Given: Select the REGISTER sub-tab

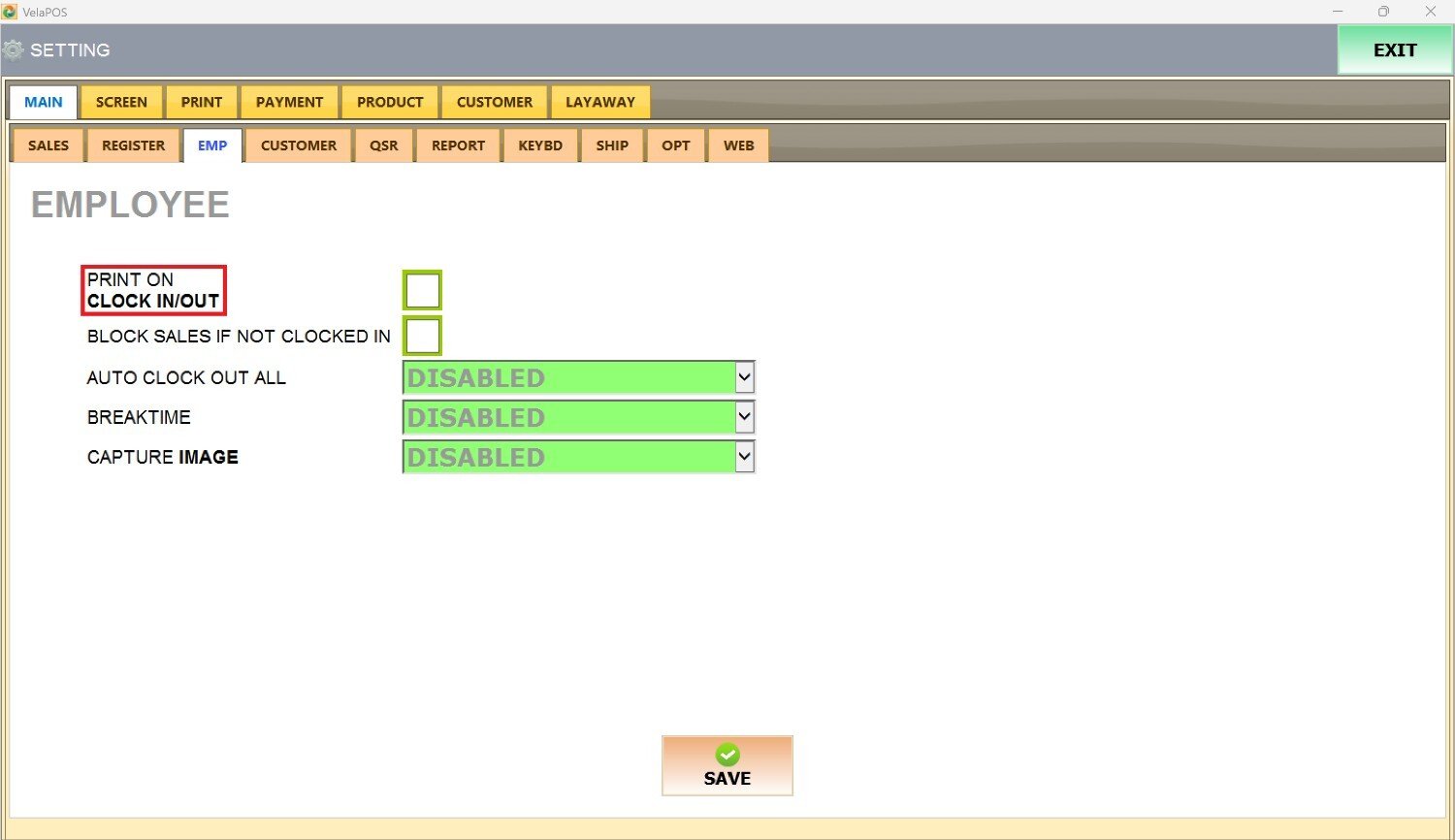Looking at the screenshot, I should [133, 145].
